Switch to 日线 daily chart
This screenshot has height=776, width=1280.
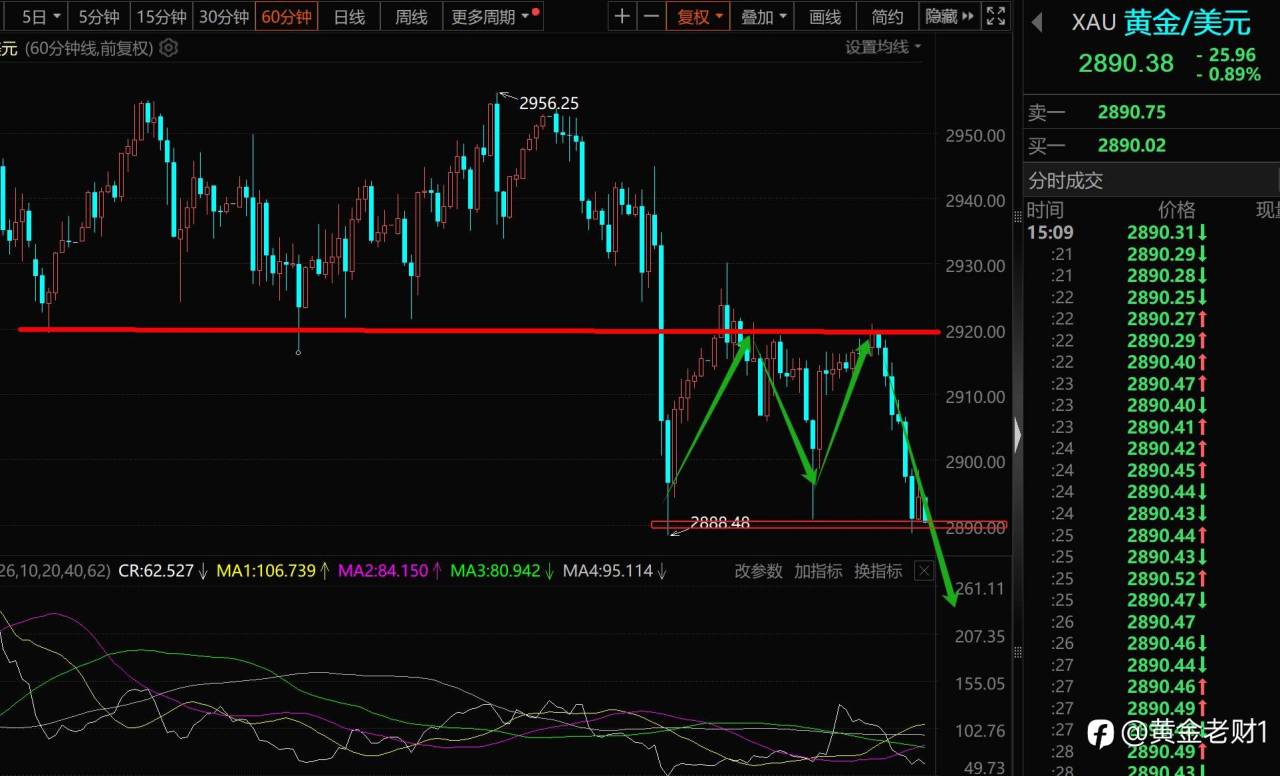[349, 16]
